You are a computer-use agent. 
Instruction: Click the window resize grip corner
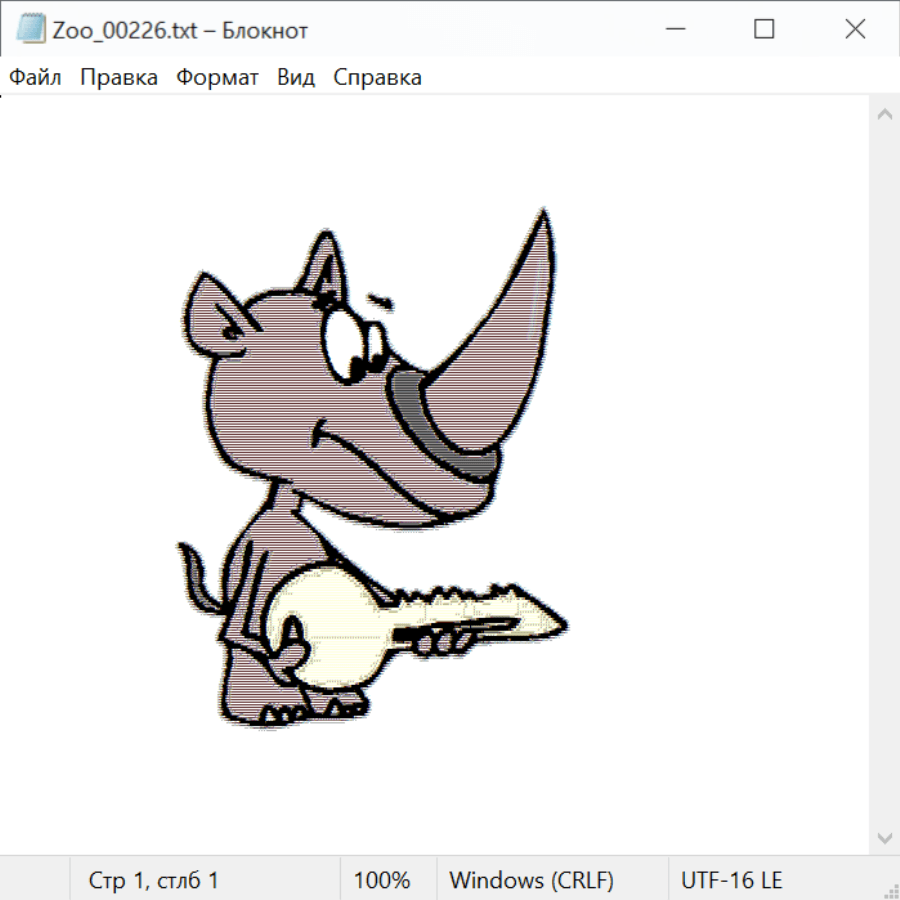click(x=891, y=891)
